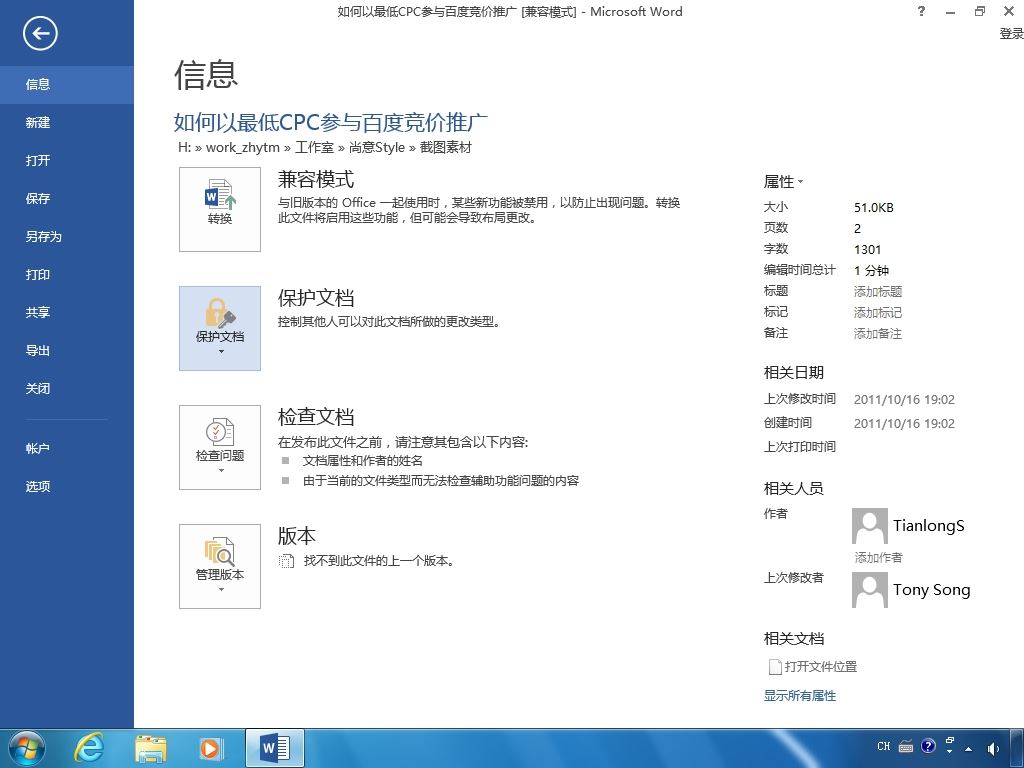The width and height of the screenshot is (1024, 768).
Task: Click the speaker volume tray icon
Action: click(x=993, y=748)
